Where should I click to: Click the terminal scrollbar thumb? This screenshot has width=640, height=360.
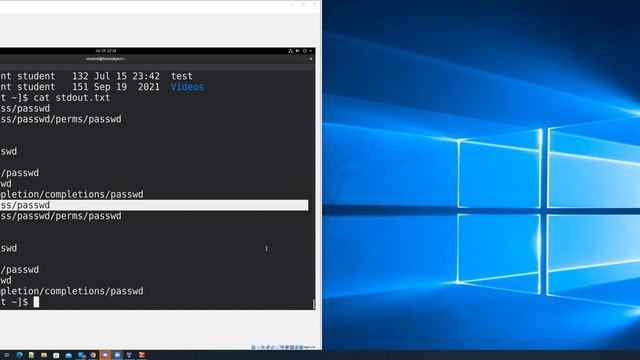(313, 304)
